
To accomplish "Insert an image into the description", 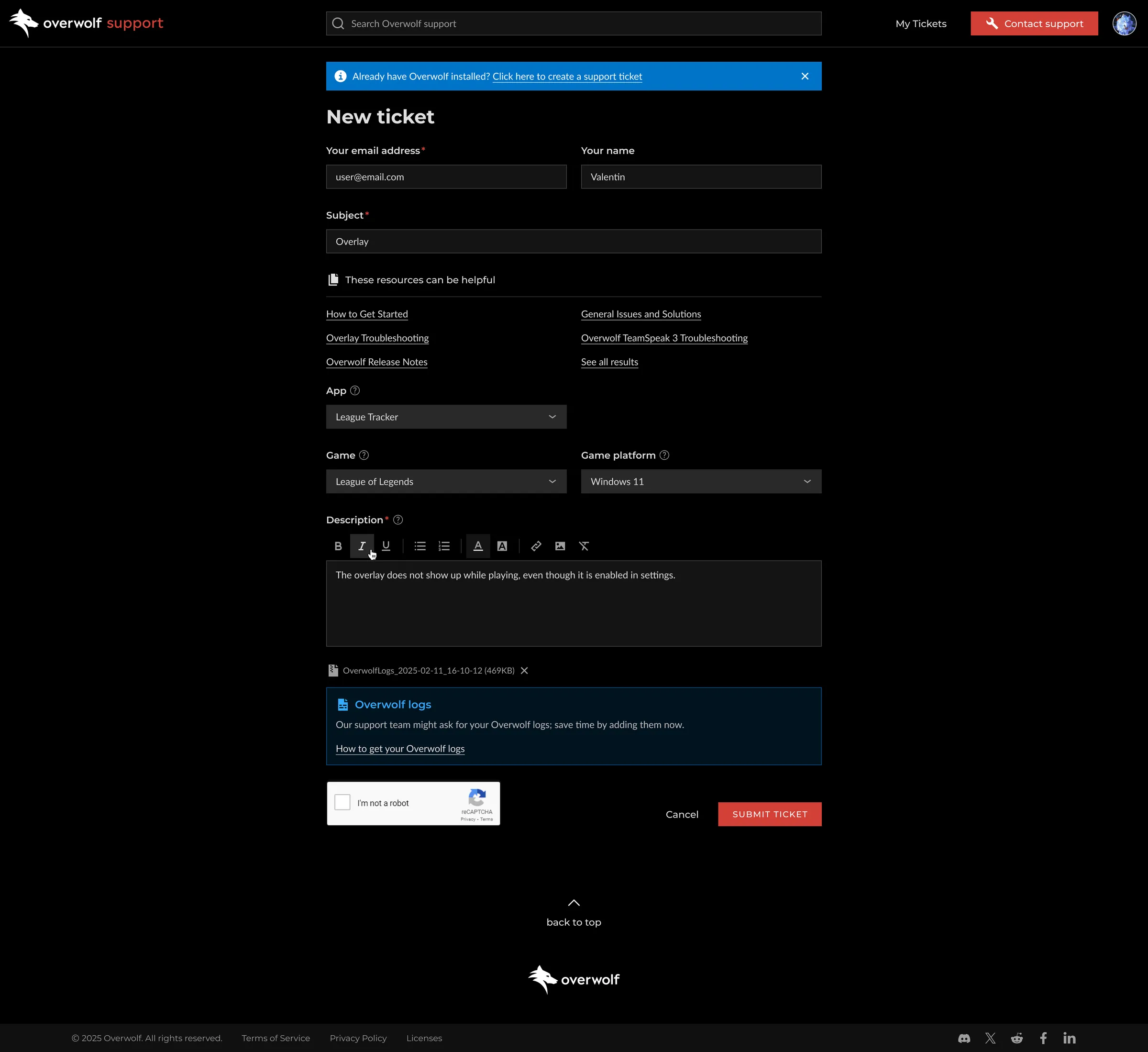I will pyautogui.click(x=560, y=546).
